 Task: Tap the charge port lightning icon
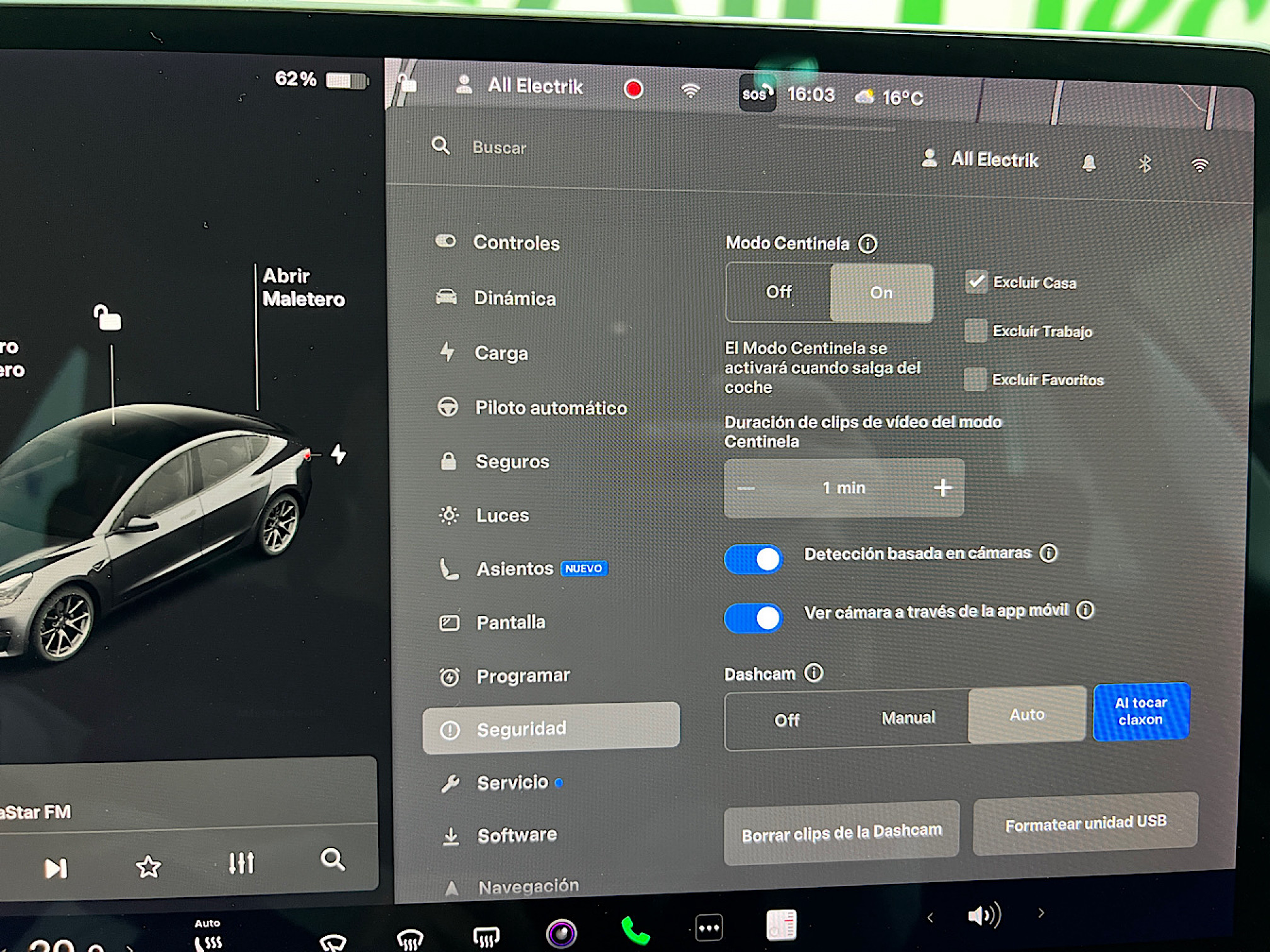point(339,454)
